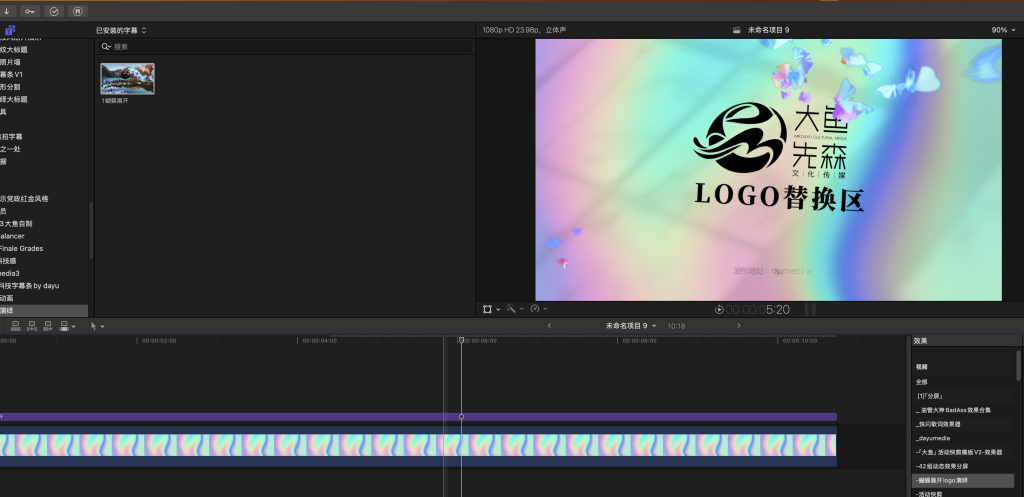Open the enhancements magic wand menu
The image size is (1024, 497).
(x=511, y=309)
